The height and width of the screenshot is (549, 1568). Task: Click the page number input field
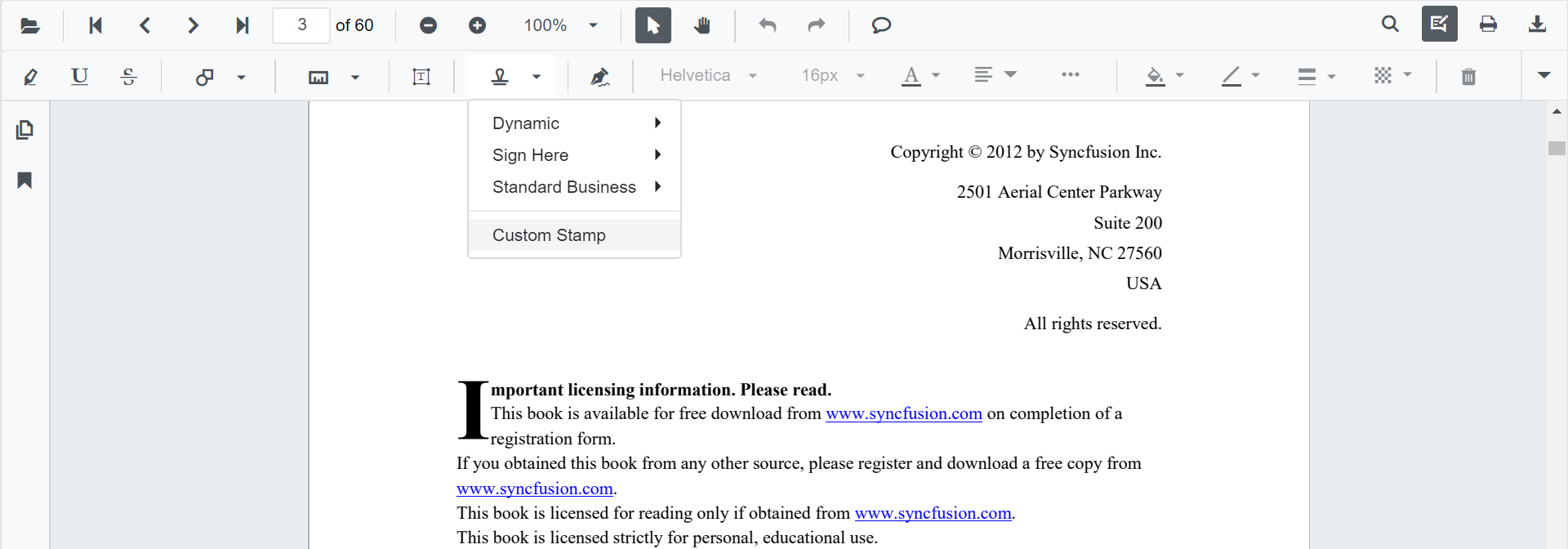301,25
